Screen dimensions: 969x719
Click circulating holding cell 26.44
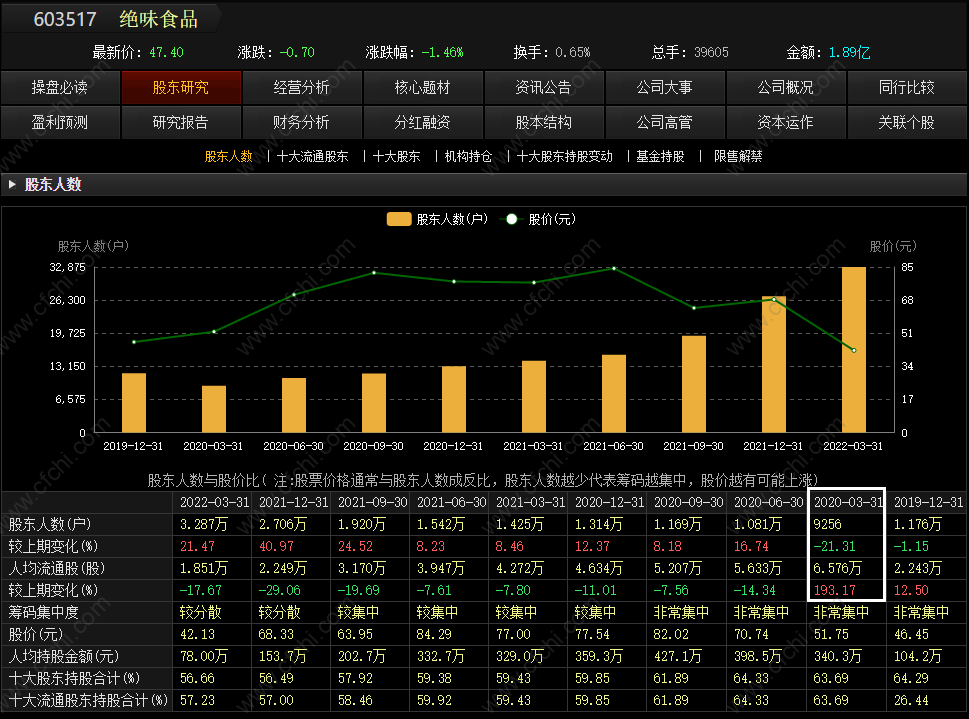coord(911,700)
